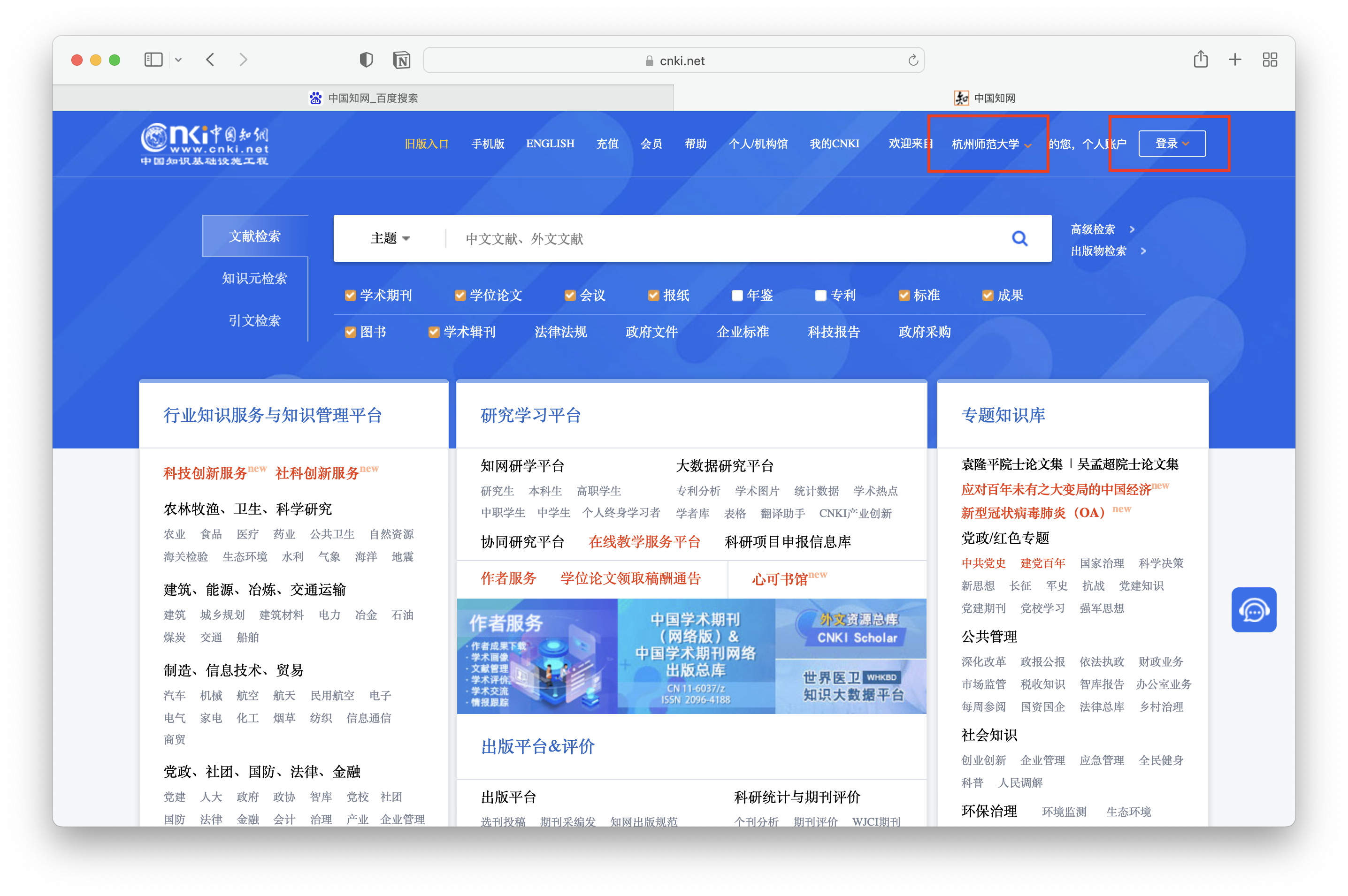Image resolution: width=1348 pixels, height=896 pixels.
Task: Open the Share icon in the toolbar
Action: (1200, 59)
